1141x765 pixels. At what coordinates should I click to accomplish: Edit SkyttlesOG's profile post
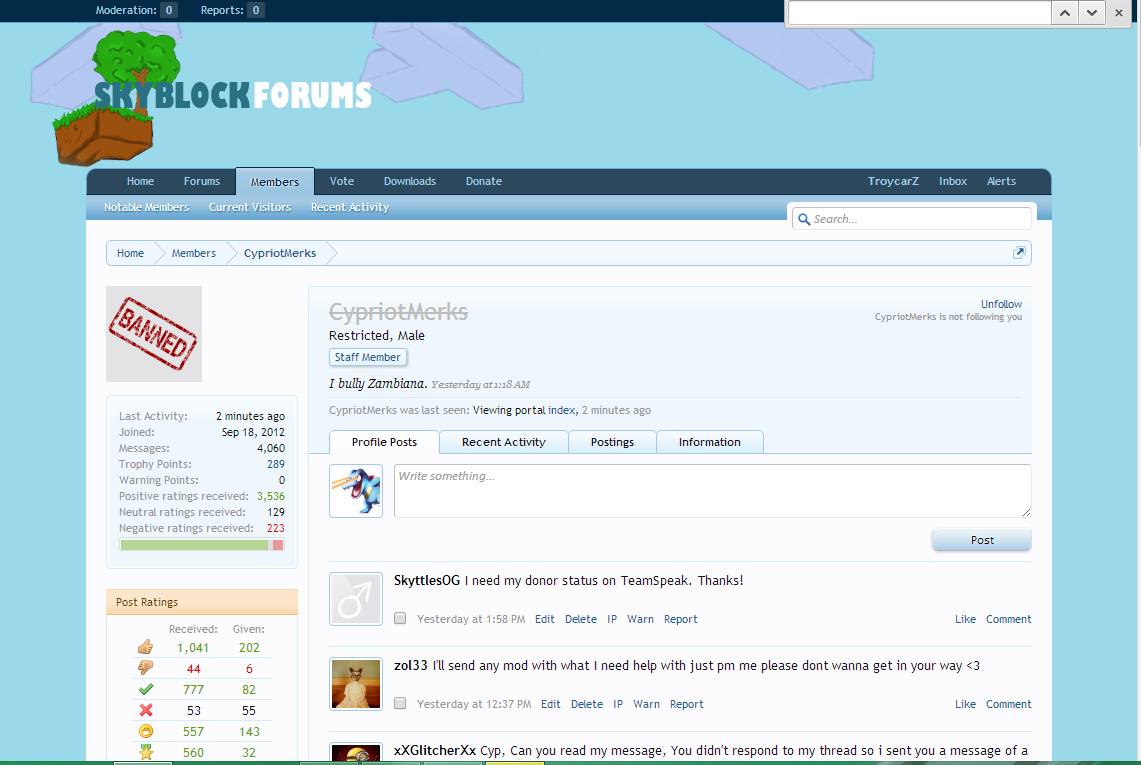pos(544,619)
